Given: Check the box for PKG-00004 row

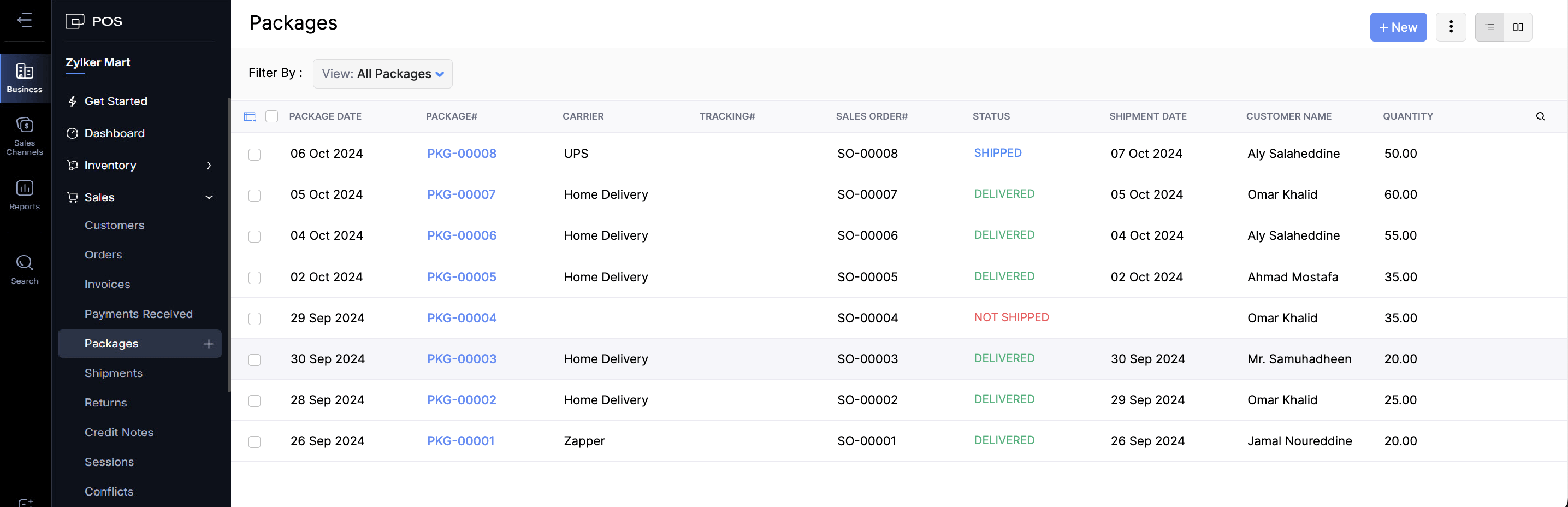Looking at the screenshot, I should [x=255, y=319].
